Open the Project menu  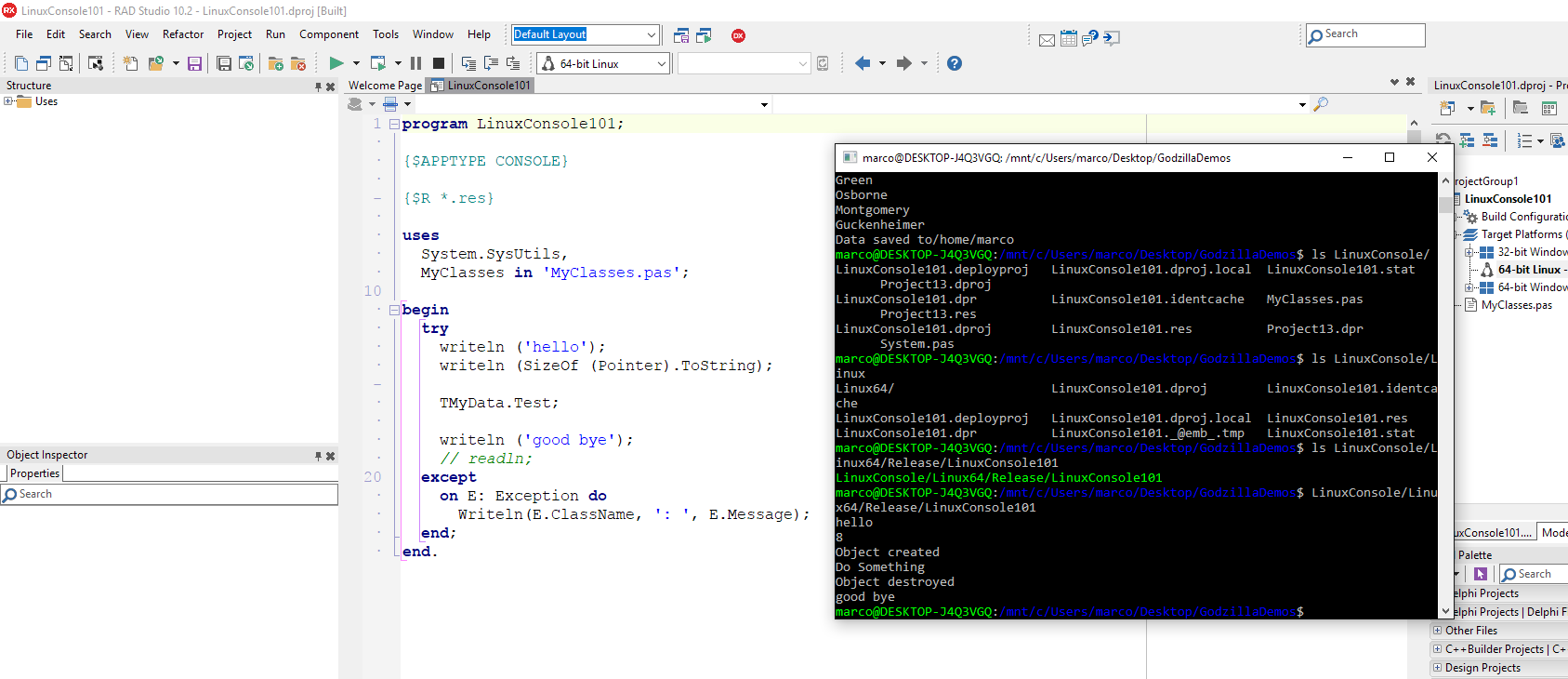coord(234,34)
